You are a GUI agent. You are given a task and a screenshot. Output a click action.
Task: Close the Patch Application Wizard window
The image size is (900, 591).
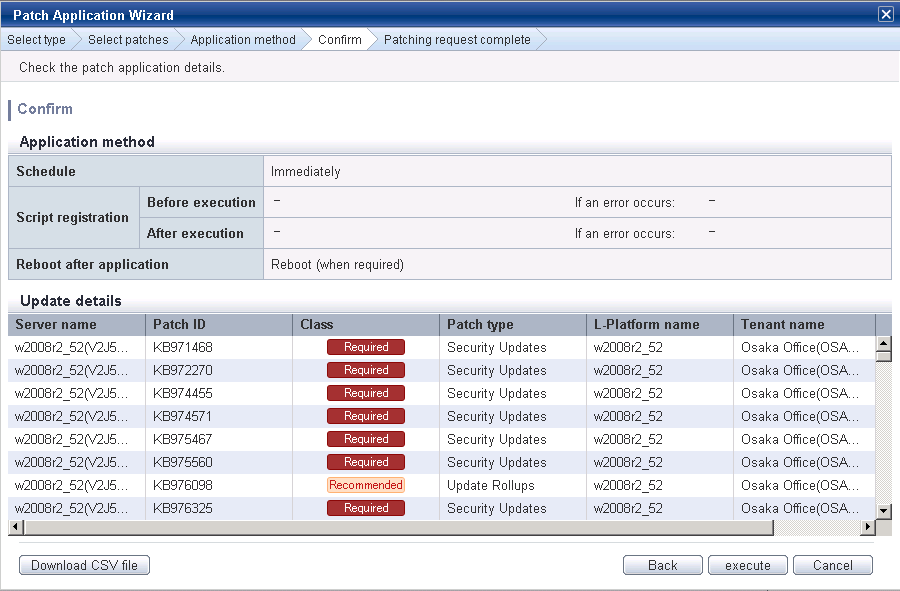tap(886, 14)
